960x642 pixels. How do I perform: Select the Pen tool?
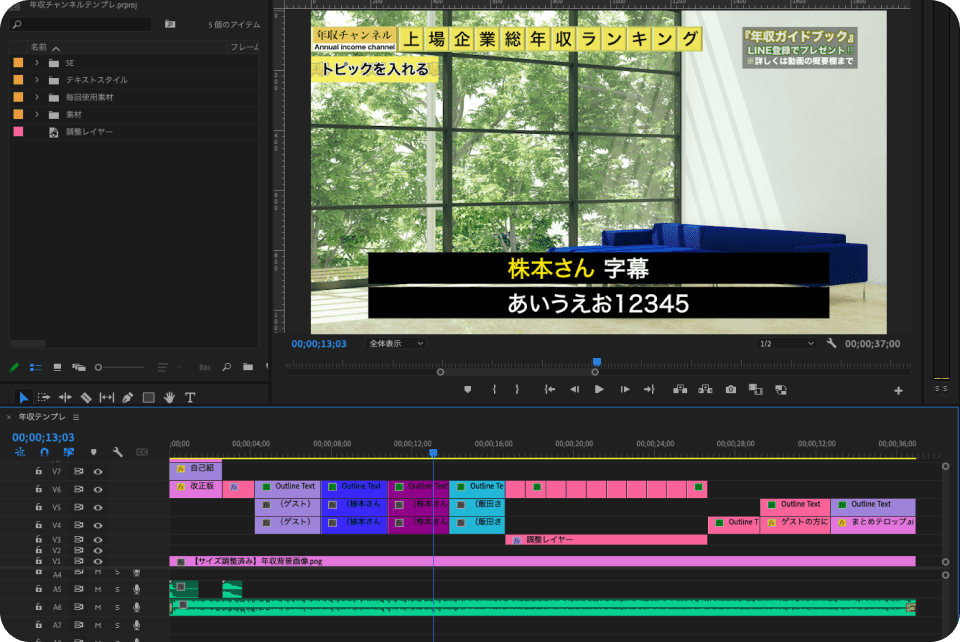click(x=127, y=397)
